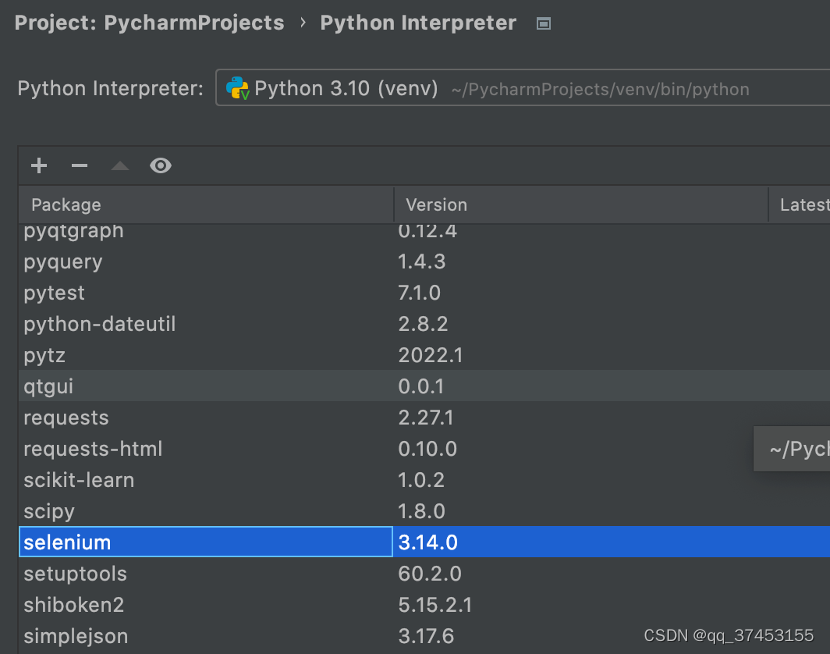Screen dimensions: 830x654
Task: Click version 0.10.0 of requests-html
Action: [x=428, y=449]
